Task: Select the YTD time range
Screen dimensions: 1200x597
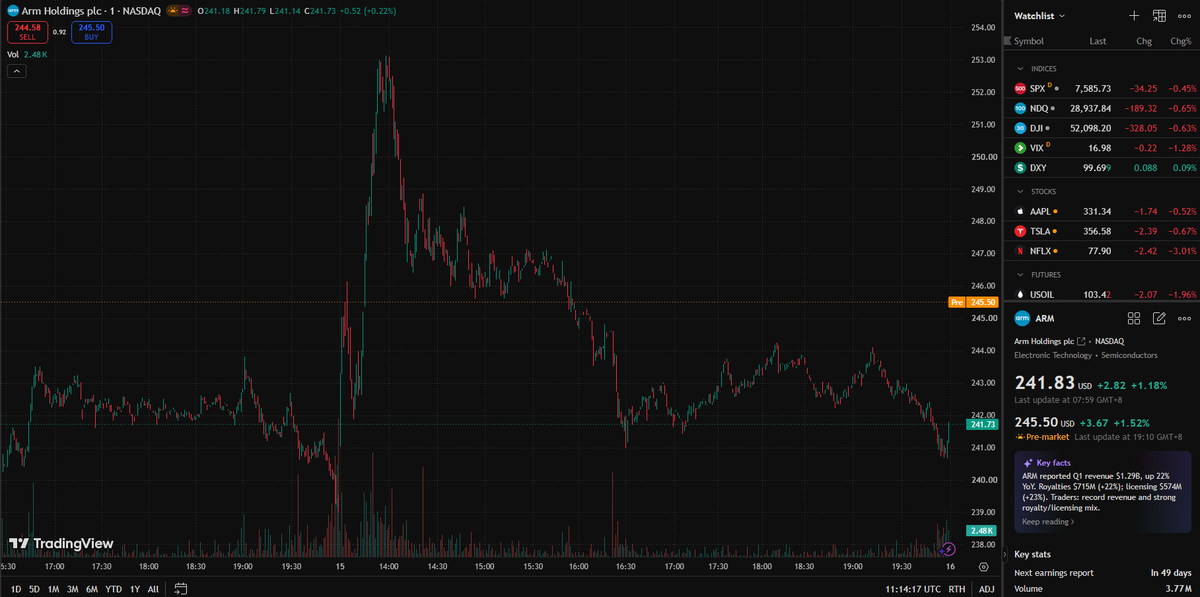Action: pos(114,589)
